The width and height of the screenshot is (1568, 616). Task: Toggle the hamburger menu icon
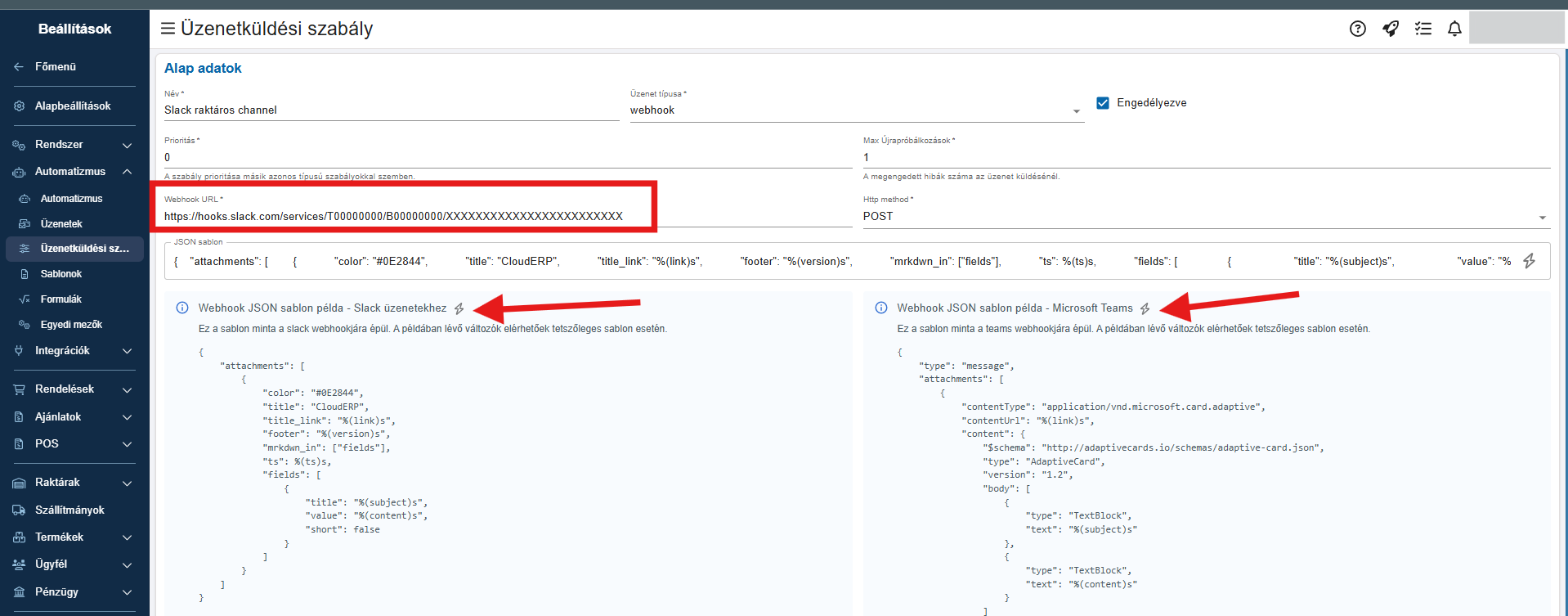168,29
